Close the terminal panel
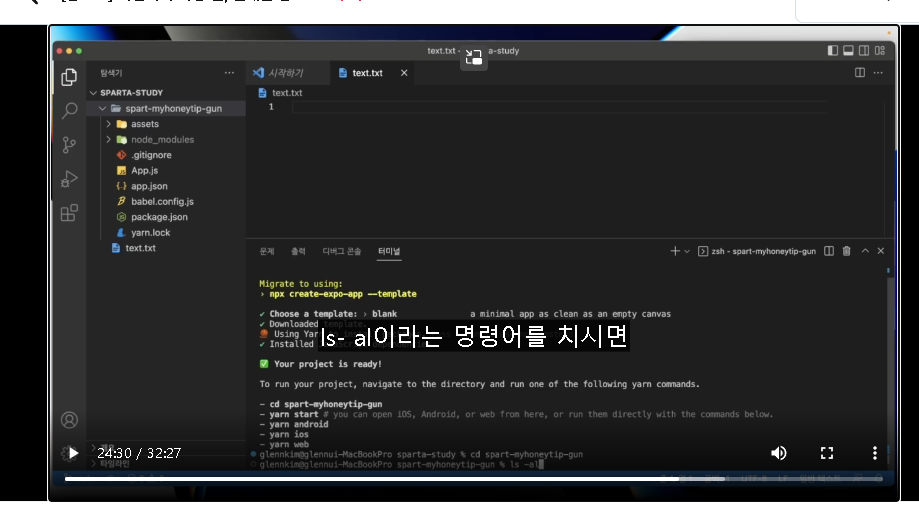The image size is (919, 511). click(881, 251)
